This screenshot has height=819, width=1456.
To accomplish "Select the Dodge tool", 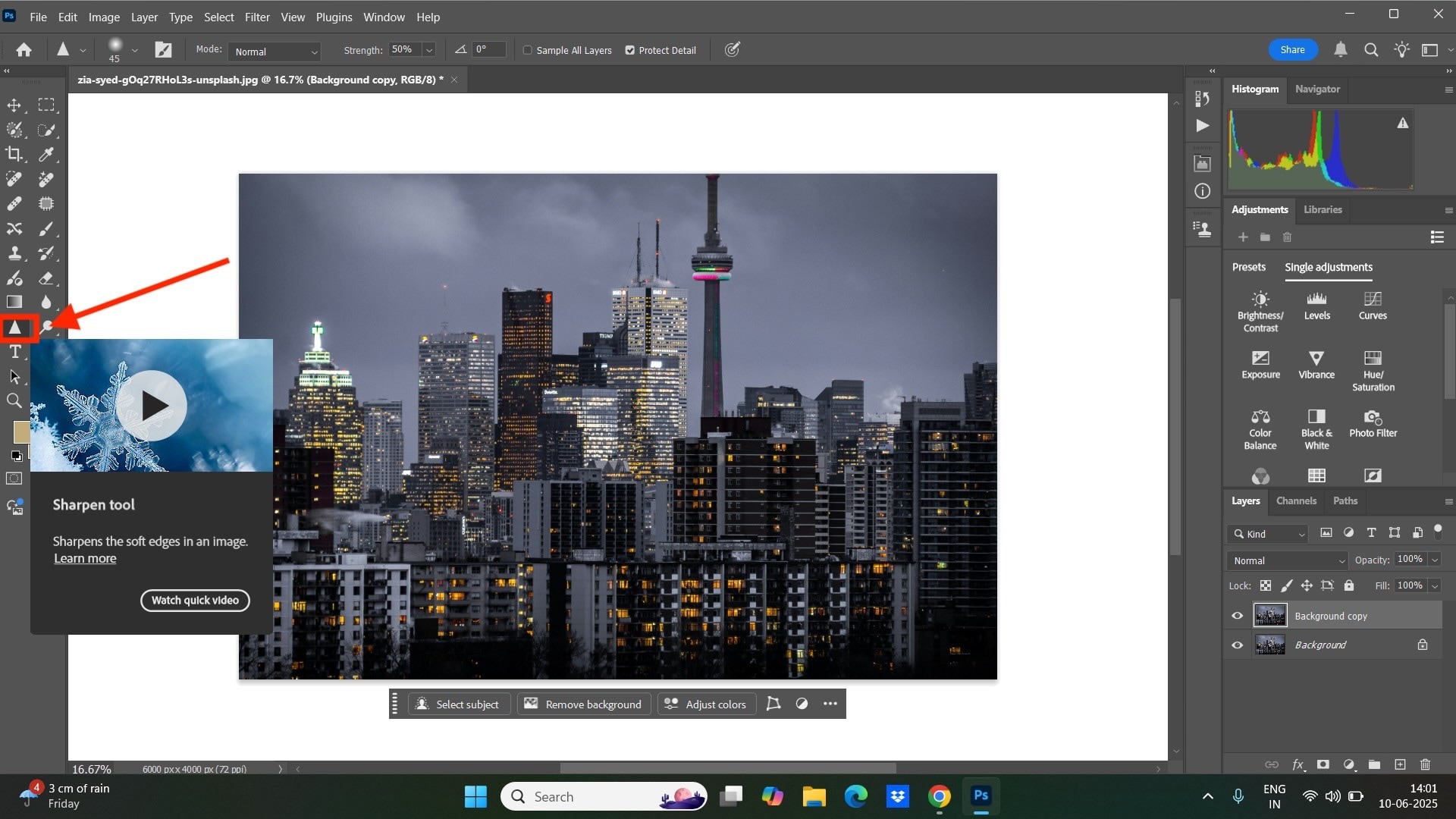I will (47, 327).
